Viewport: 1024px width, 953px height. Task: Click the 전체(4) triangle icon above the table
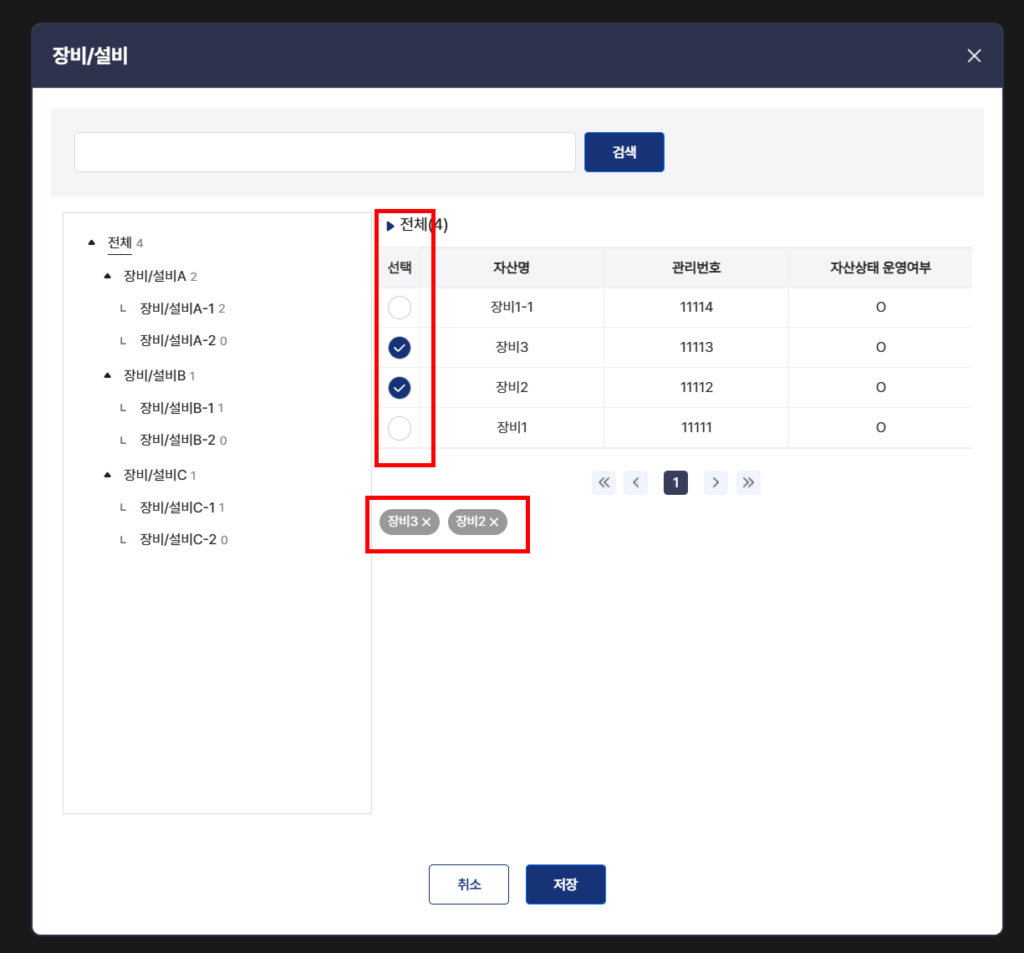point(390,226)
